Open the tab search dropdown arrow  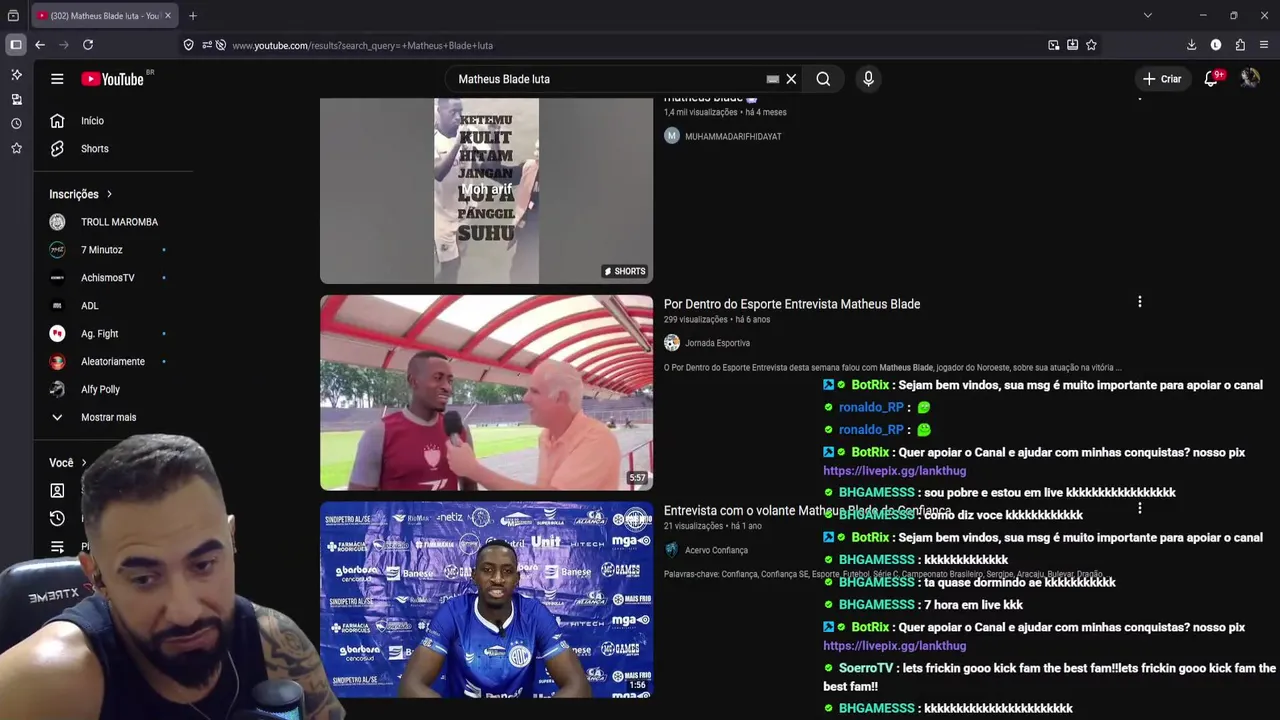coord(1147,15)
